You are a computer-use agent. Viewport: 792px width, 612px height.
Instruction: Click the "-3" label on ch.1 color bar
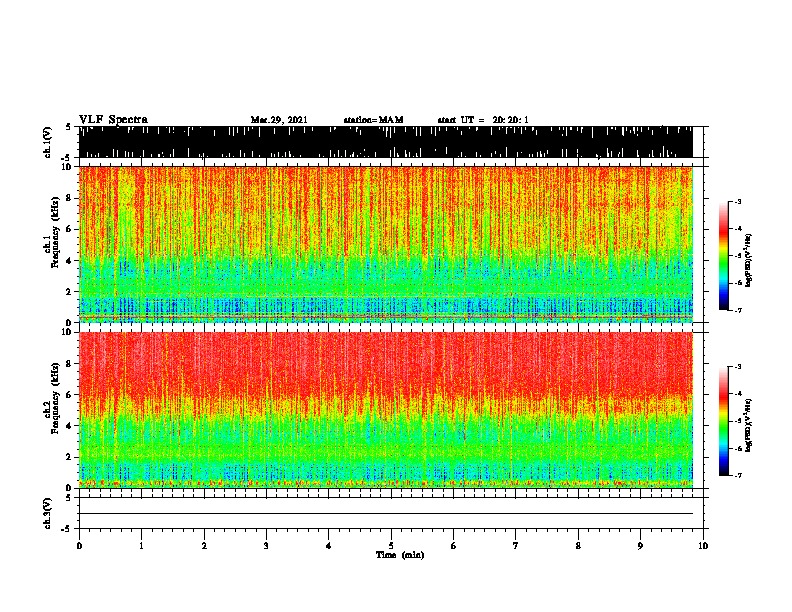coord(737,202)
